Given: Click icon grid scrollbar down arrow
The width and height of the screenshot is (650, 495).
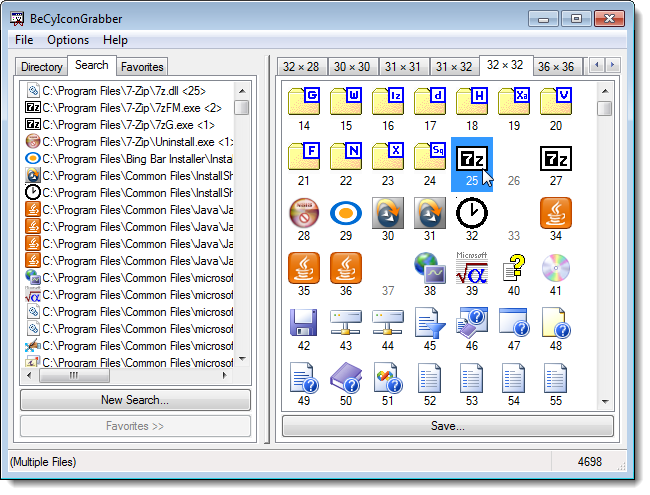Looking at the screenshot, I should [605, 401].
